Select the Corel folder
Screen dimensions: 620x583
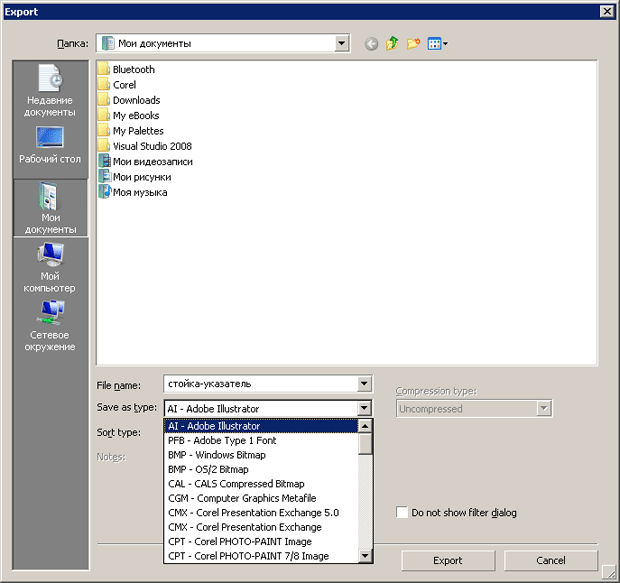(x=117, y=85)
